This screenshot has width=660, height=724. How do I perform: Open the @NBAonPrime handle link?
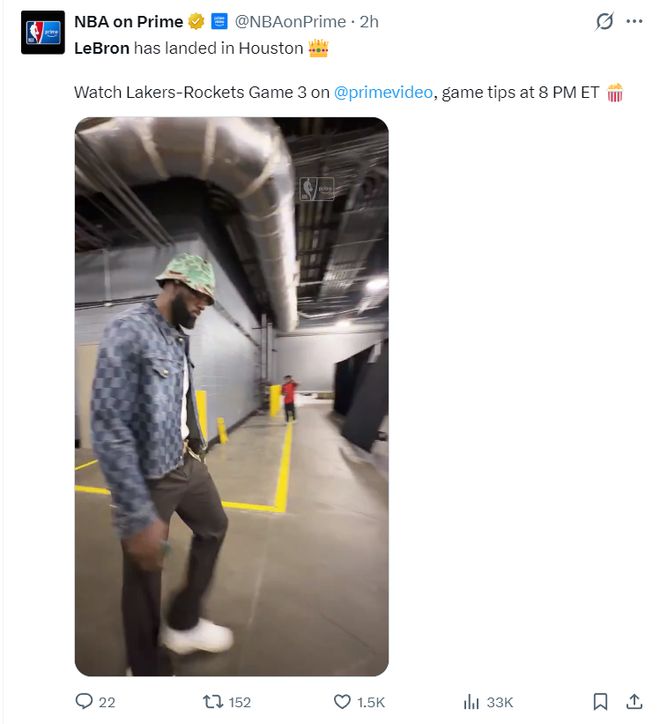[x=291, y=22]
